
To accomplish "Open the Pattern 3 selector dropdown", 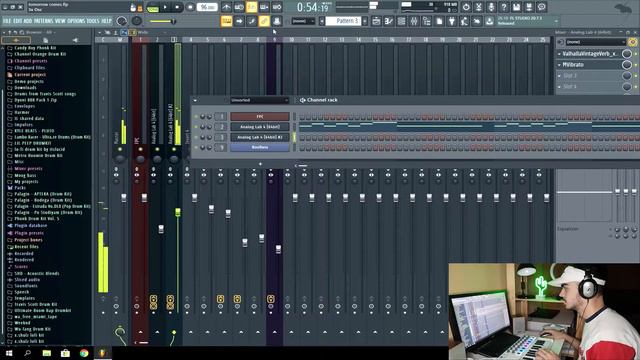I will pos(343,21).
